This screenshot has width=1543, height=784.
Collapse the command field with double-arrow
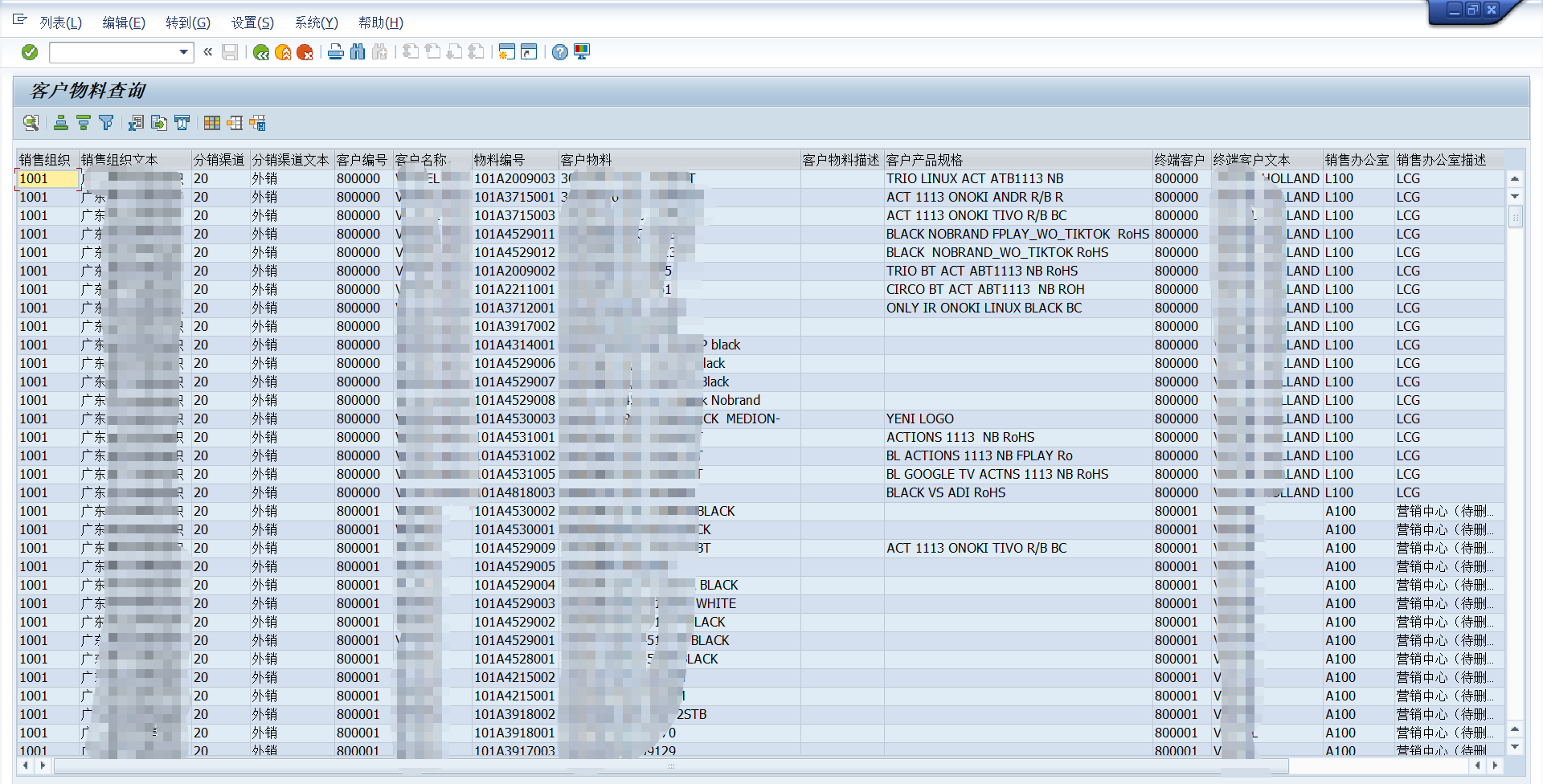tap(207, 52)
